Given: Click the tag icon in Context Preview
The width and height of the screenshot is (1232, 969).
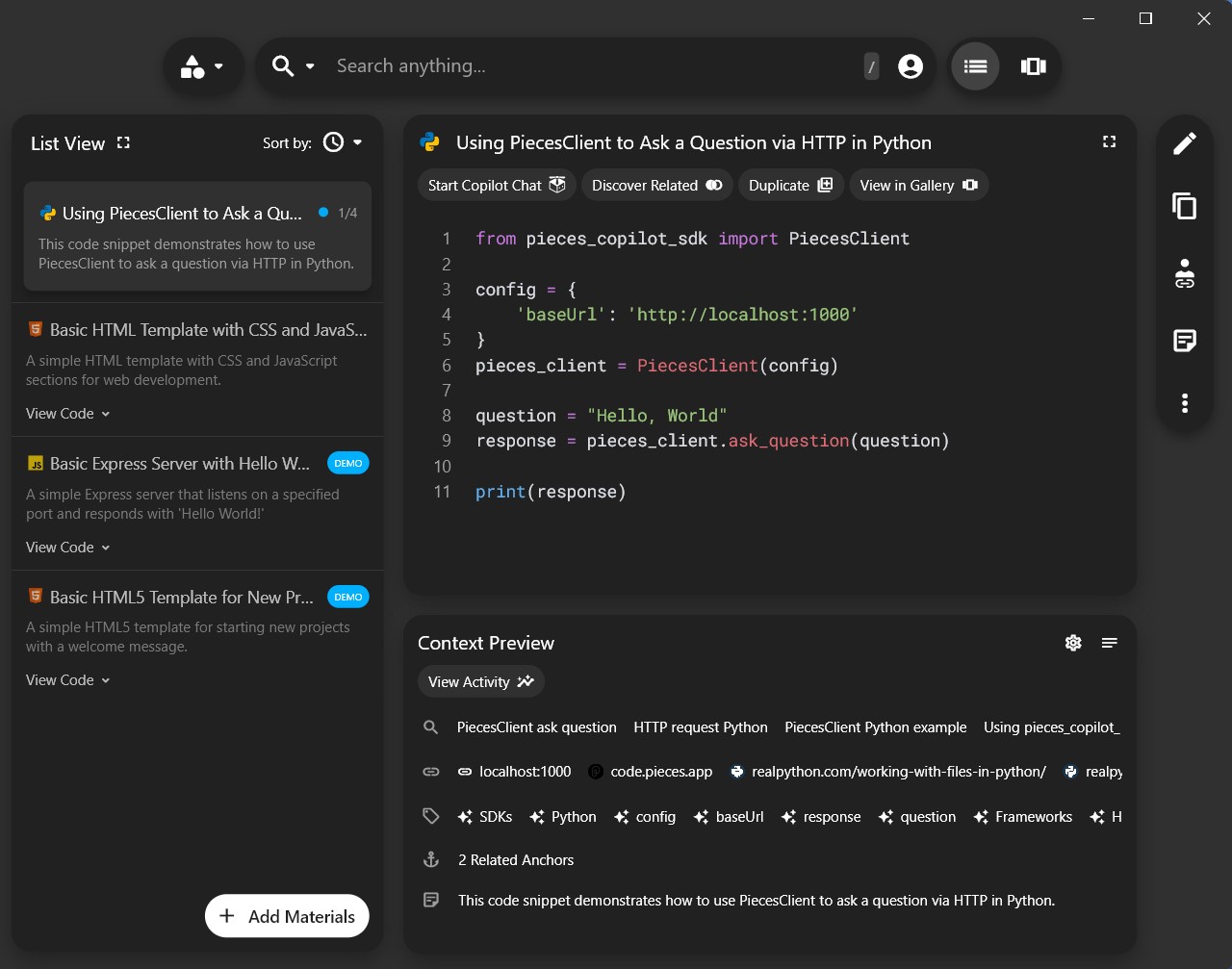Looking at the screenshot, I should (x=431, y=816).
